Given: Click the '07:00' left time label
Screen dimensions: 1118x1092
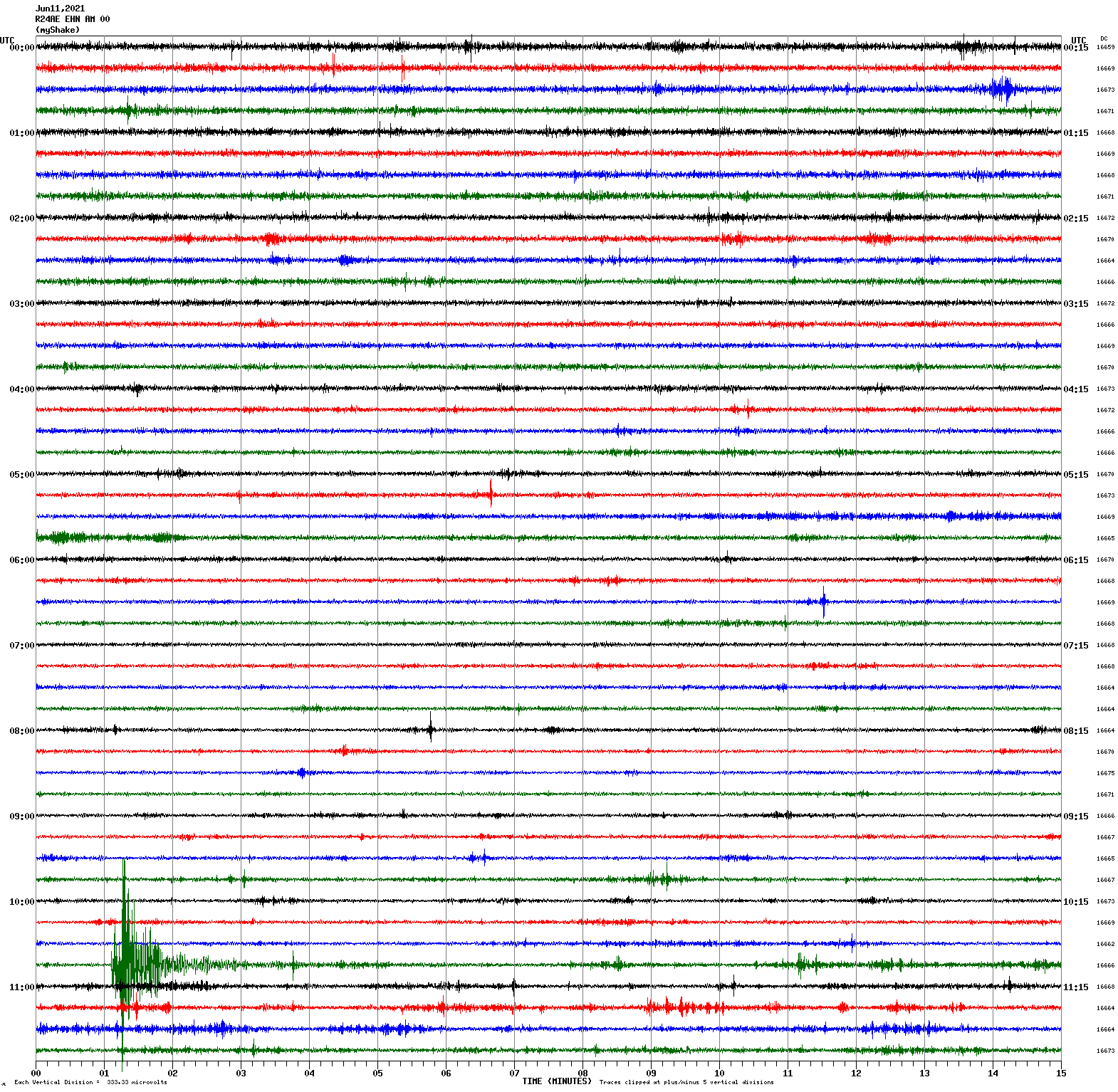Looking at the screenshot, I should point(22,646).
